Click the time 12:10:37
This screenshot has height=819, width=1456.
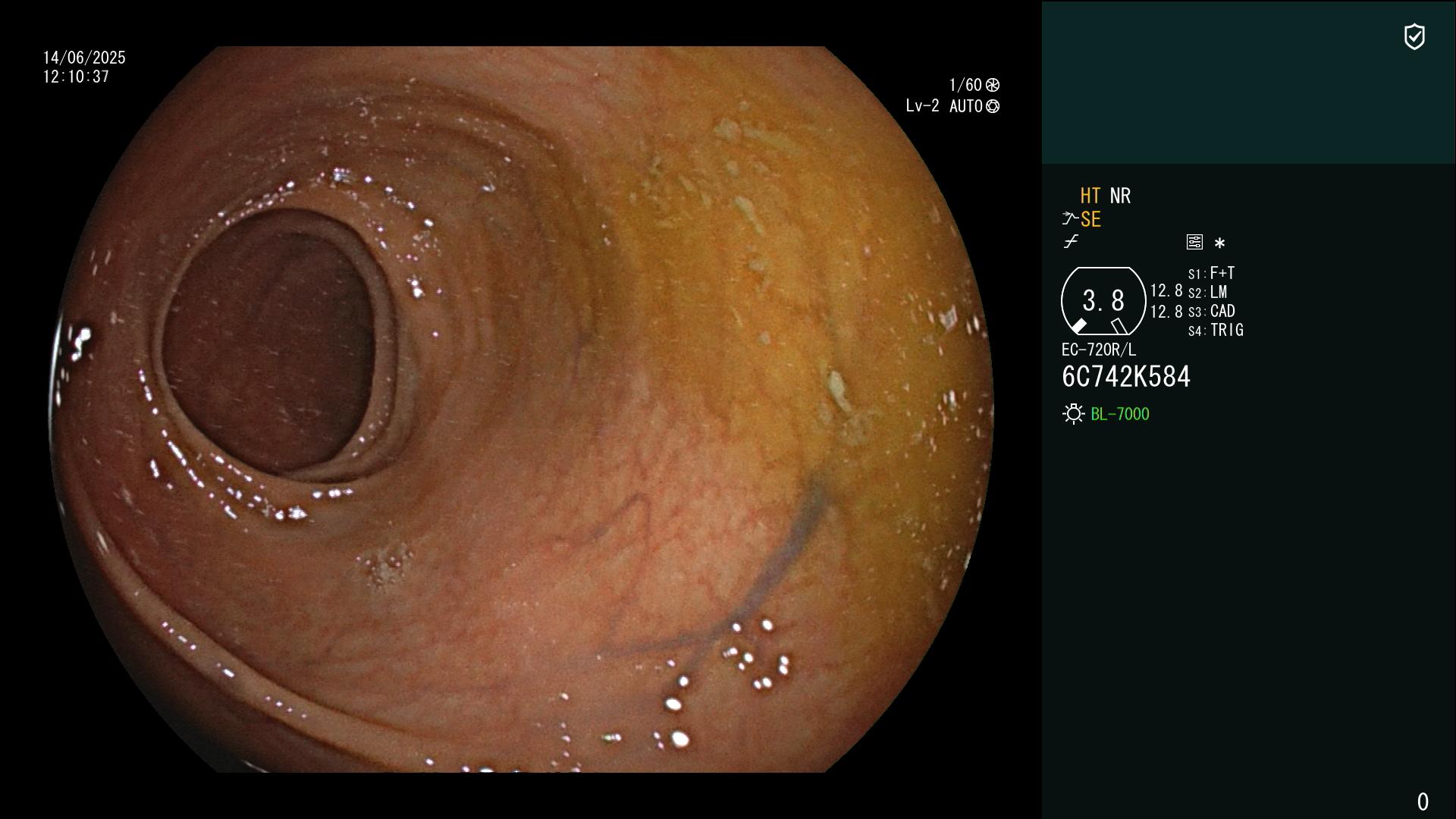77,77
